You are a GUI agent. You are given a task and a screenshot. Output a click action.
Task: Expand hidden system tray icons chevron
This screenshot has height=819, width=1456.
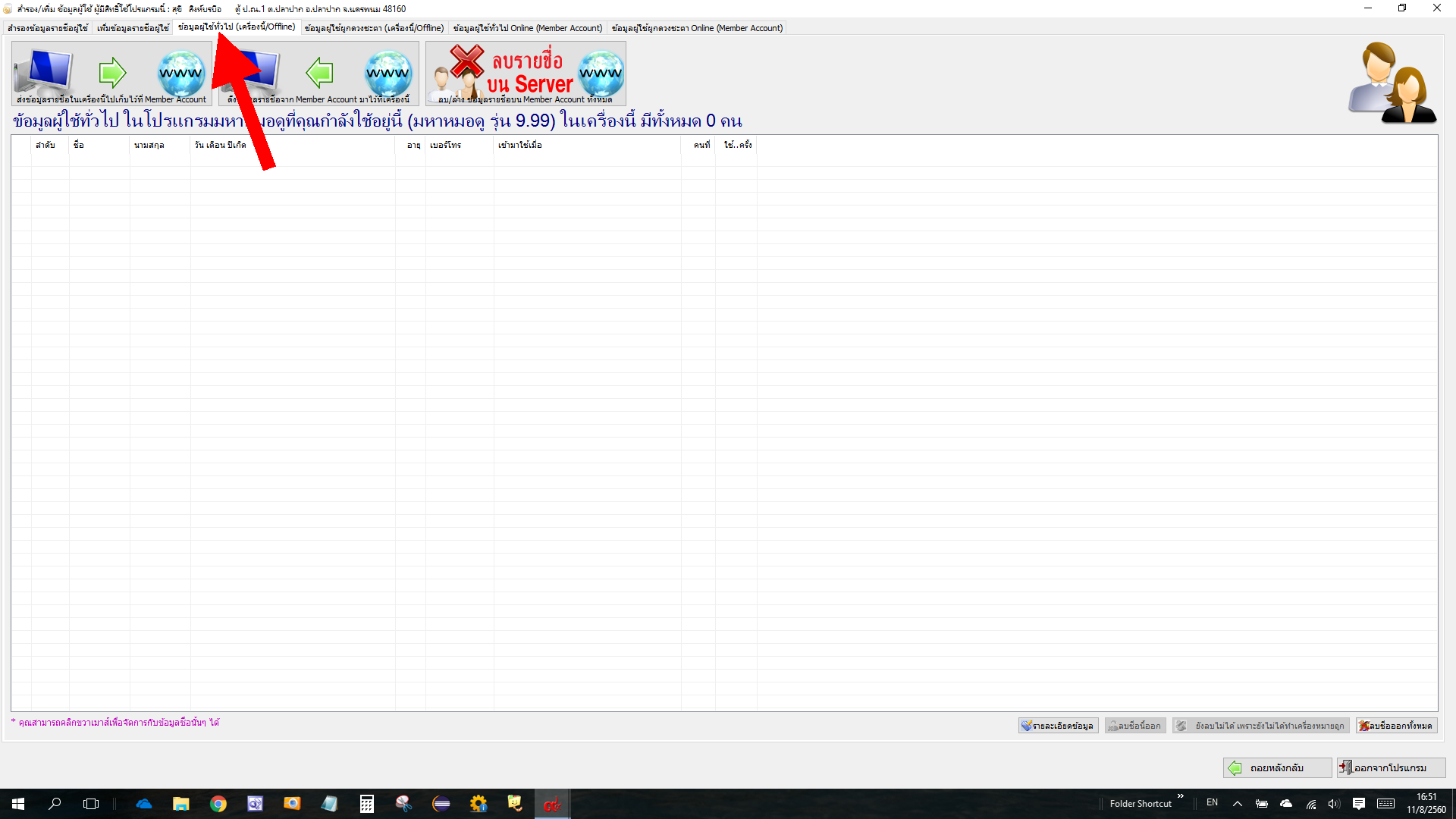[1238, 804]
